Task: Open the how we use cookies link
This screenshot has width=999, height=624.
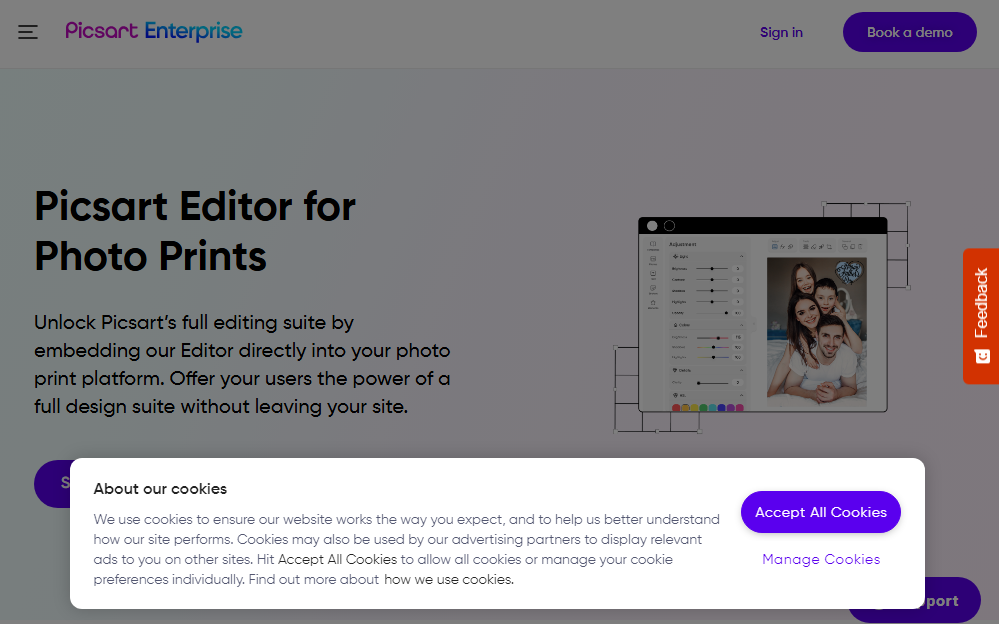Action: (449, 579)
